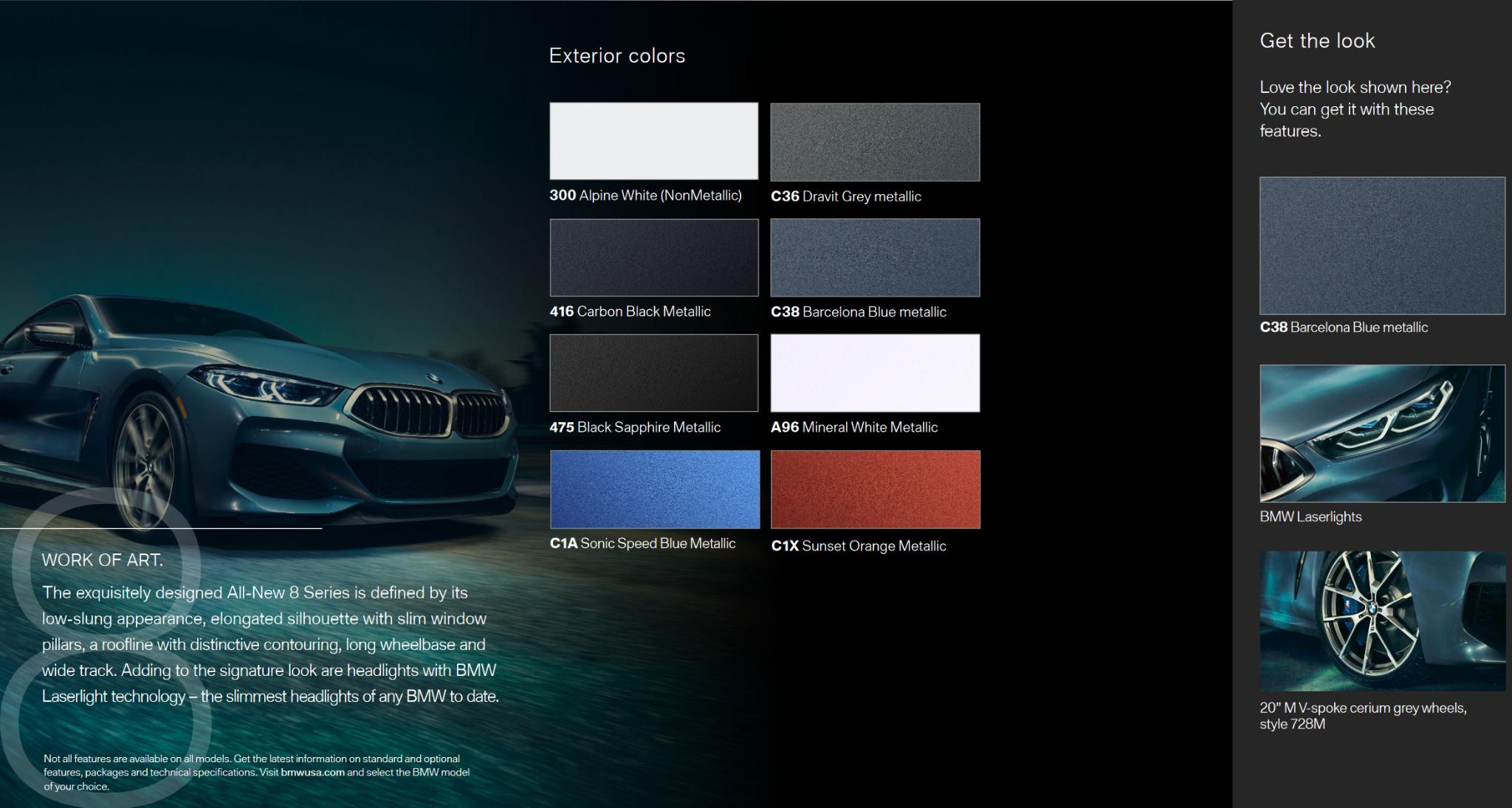Open the bmwusa.com link
This screenshot has height=808, width=1512.
(x=312, y=772)
